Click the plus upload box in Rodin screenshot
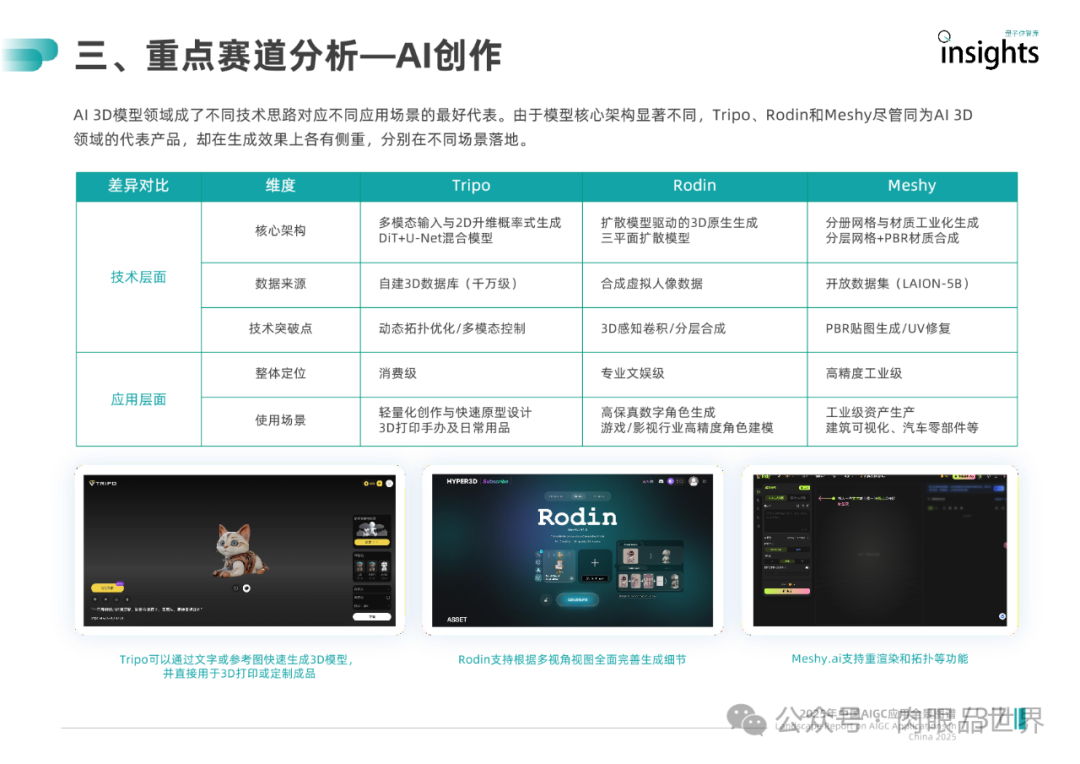 click(x=594, y=564)
